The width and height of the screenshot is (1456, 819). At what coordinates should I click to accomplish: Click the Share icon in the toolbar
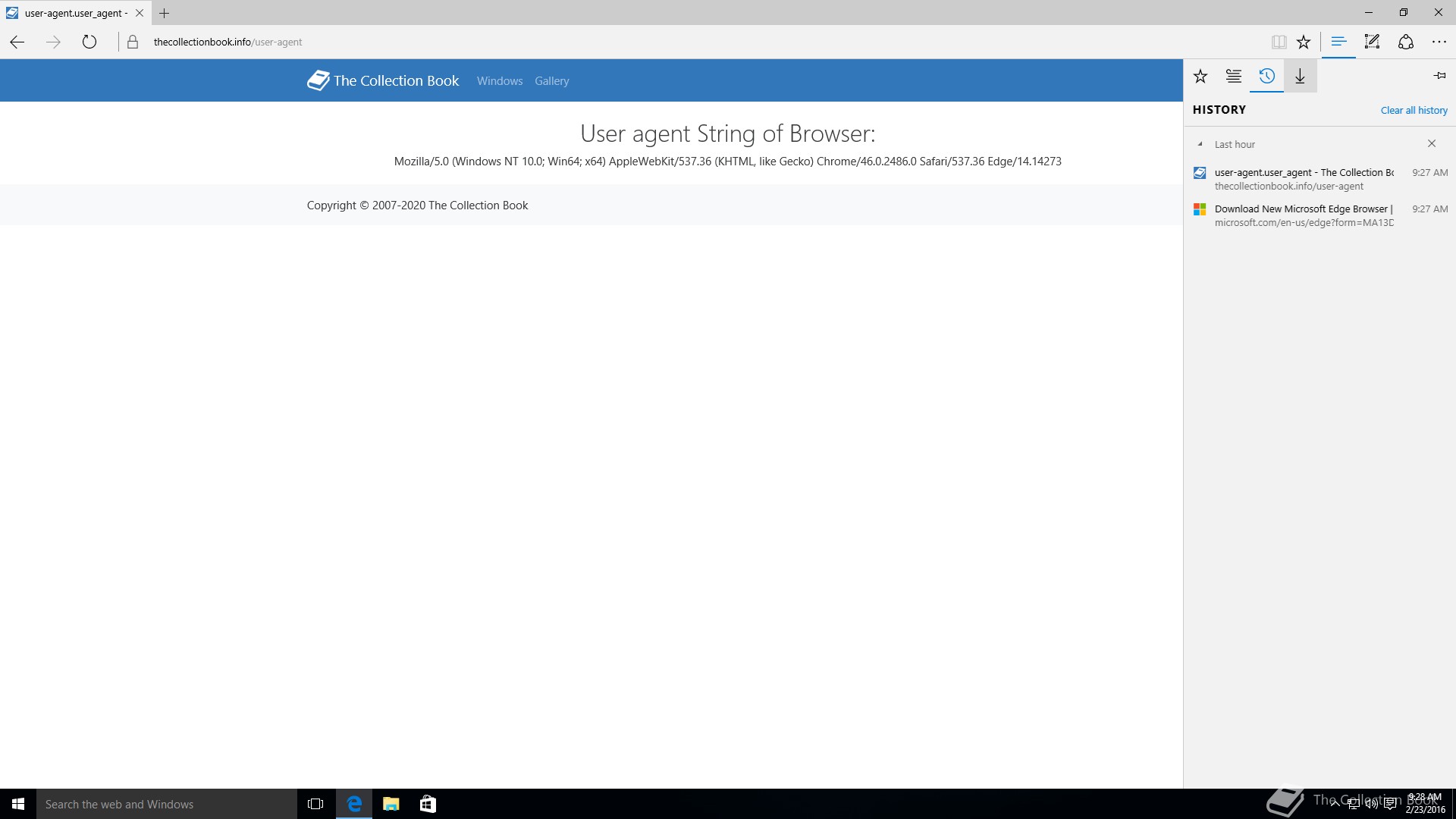pyautogui.click(x=1406, y=42)
